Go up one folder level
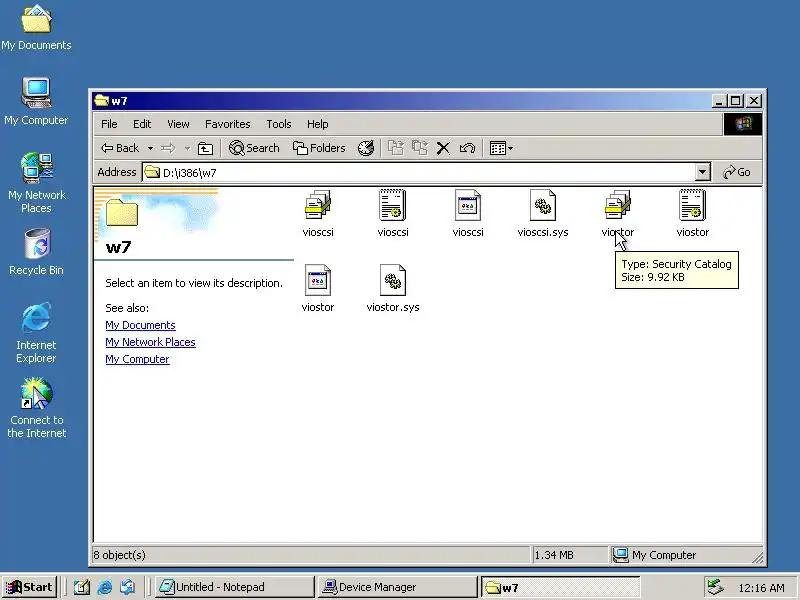Screen dimensions: 800x600 (205, 148)
